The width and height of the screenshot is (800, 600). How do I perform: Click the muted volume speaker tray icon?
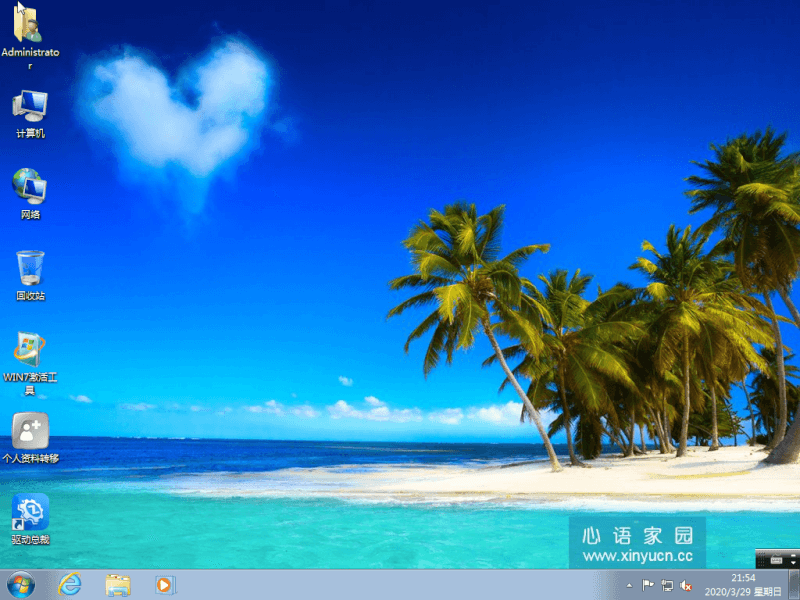tap(686, 585)
